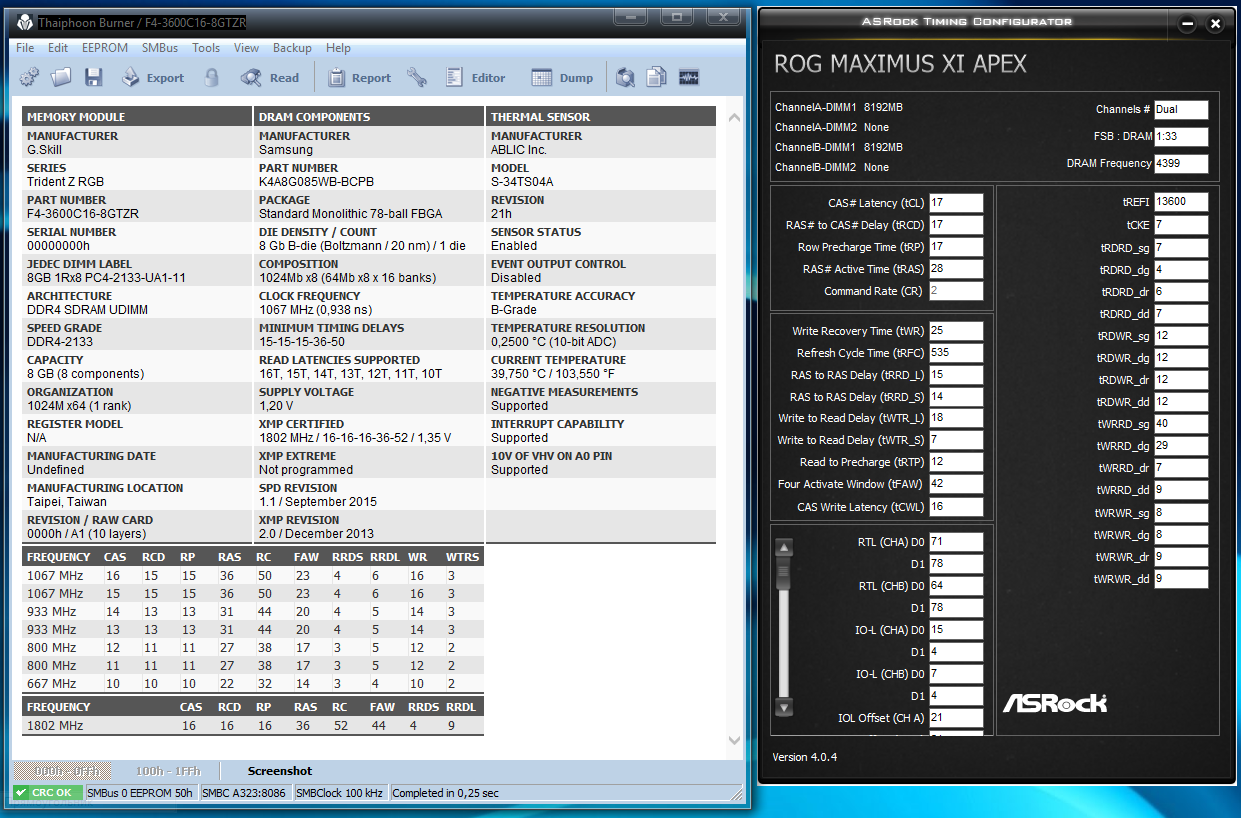Click the report scroll up arrow
This screenshot has height=818, width=1241.
coord(735,117)
